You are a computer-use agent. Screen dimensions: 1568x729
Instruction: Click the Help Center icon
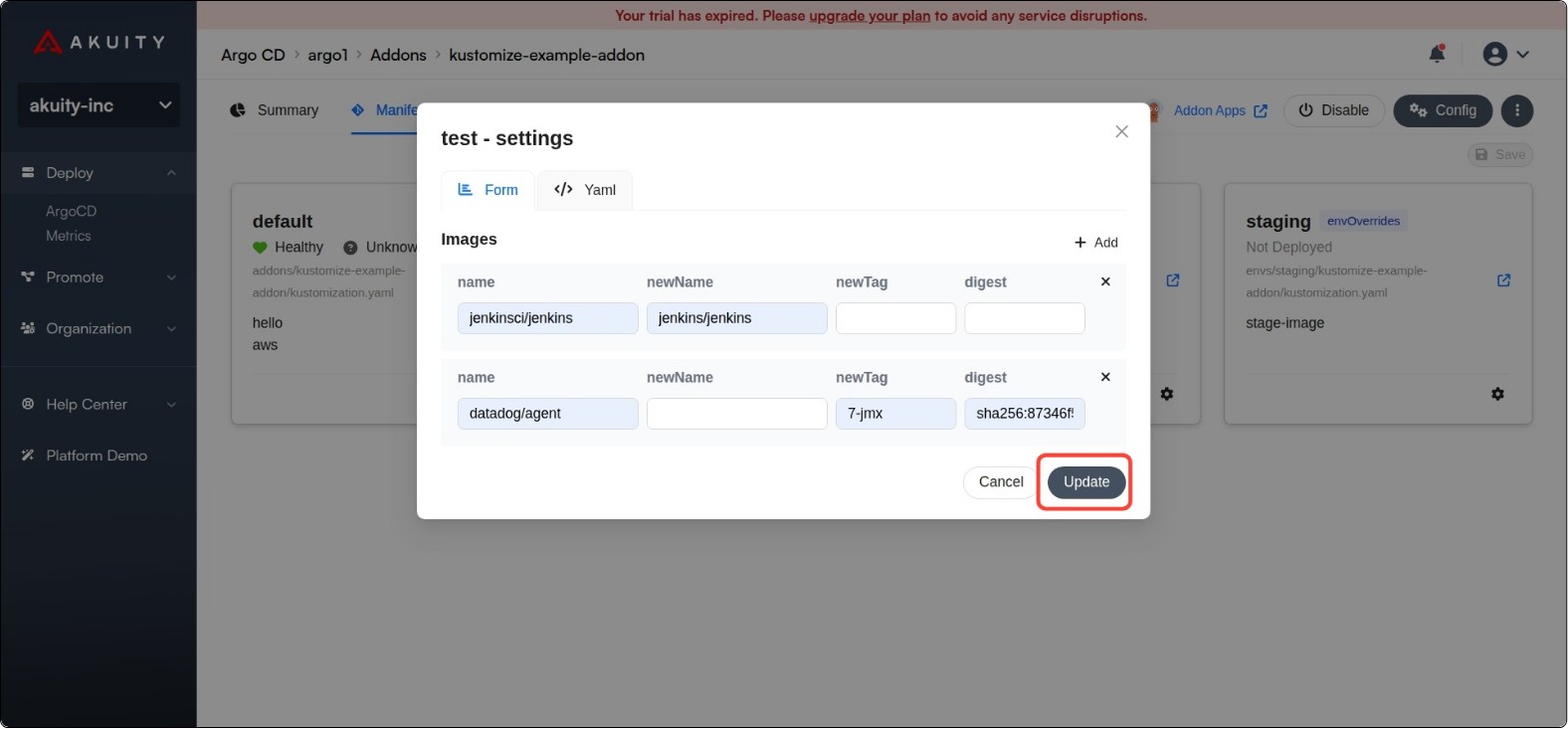[x=28, y=405]
